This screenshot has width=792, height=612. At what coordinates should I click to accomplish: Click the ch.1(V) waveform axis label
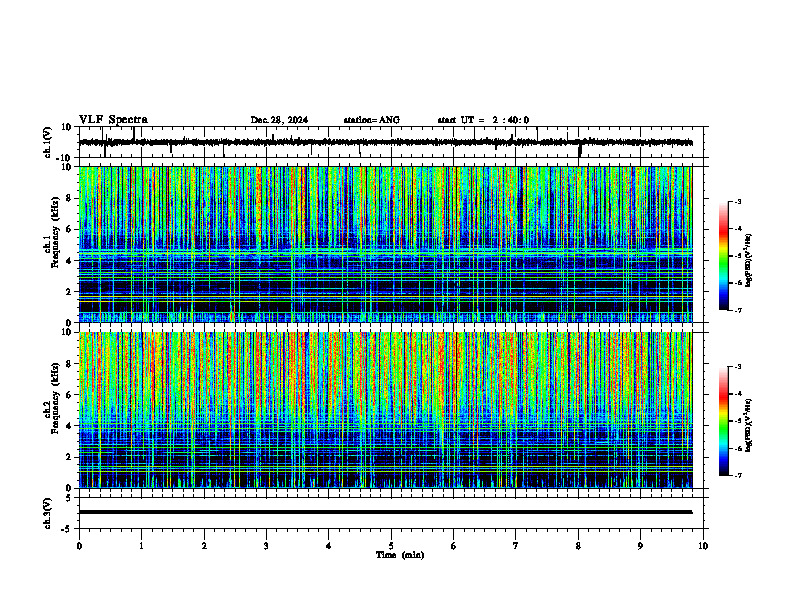point(48,142)
